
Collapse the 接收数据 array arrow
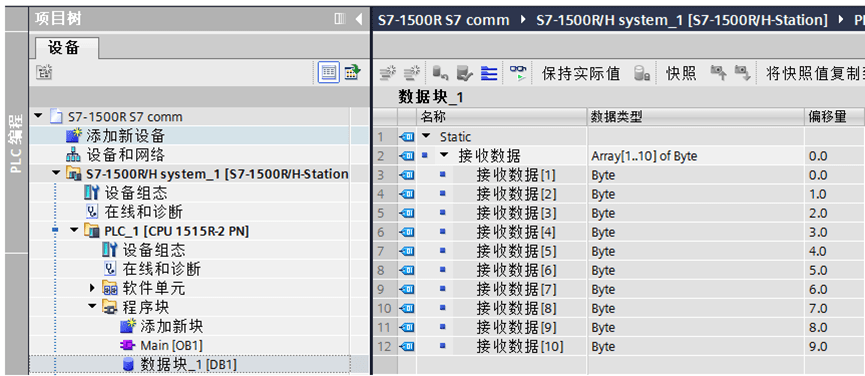[444, 155]
